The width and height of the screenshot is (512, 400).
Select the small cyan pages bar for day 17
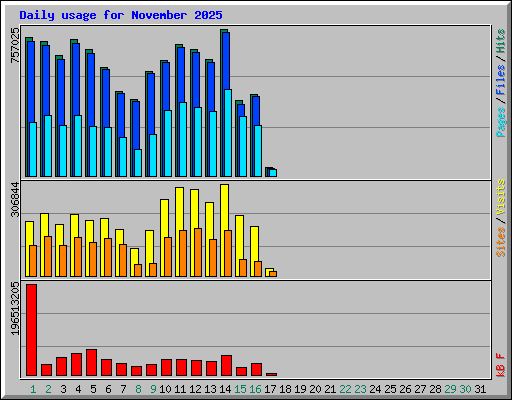(x=273, y=173)
